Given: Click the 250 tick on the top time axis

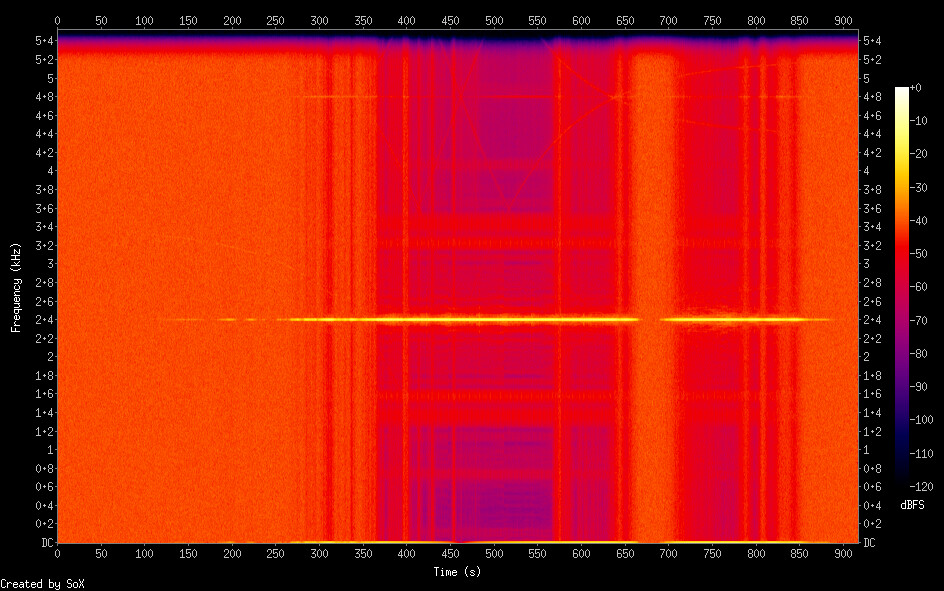Looking at the screenshot, I should [276, 20].
